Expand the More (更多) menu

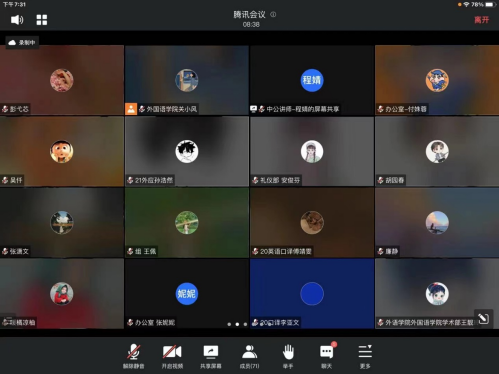[365, 356]
